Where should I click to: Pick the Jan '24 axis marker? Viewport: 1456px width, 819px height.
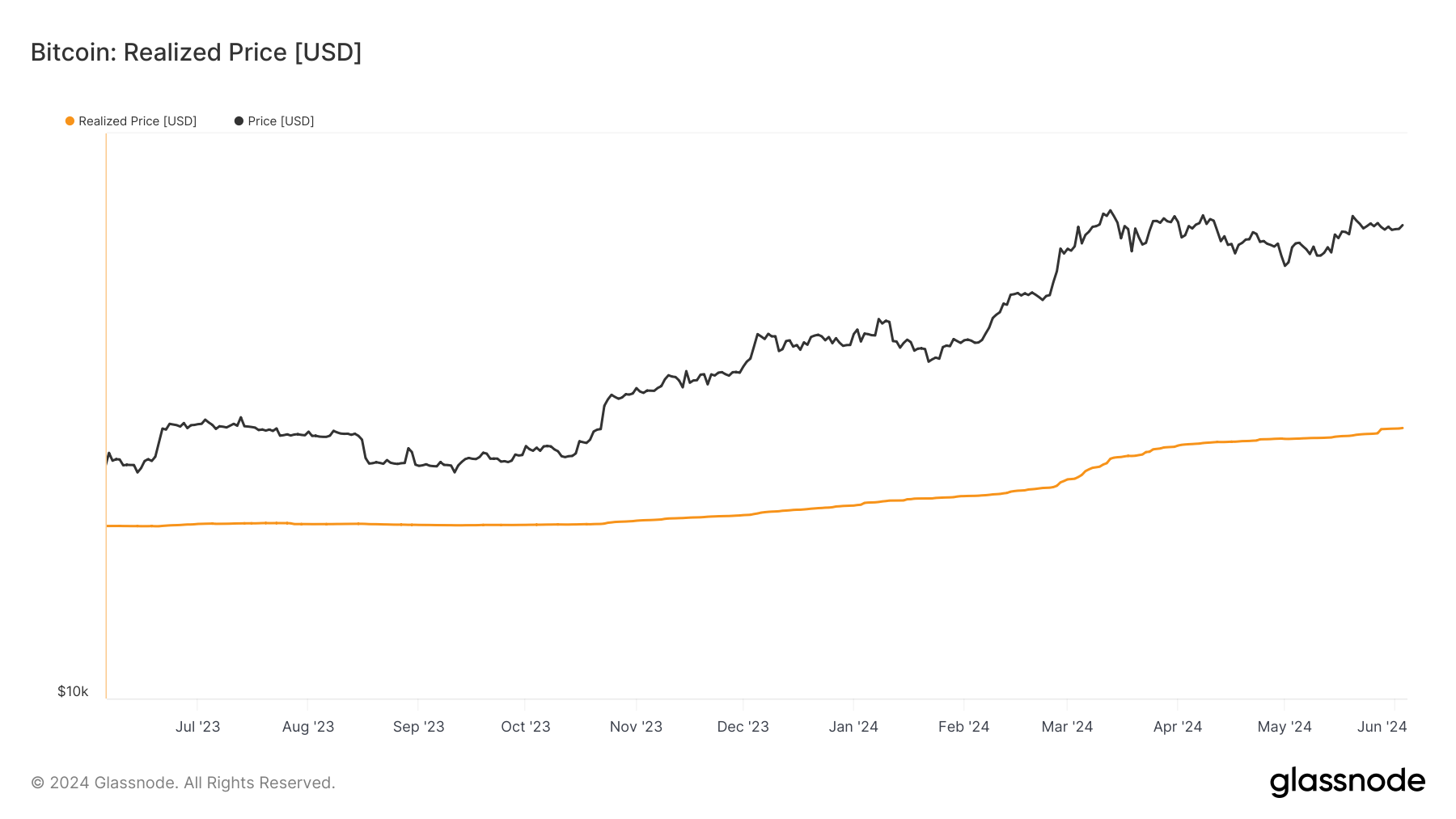[853, 727]
